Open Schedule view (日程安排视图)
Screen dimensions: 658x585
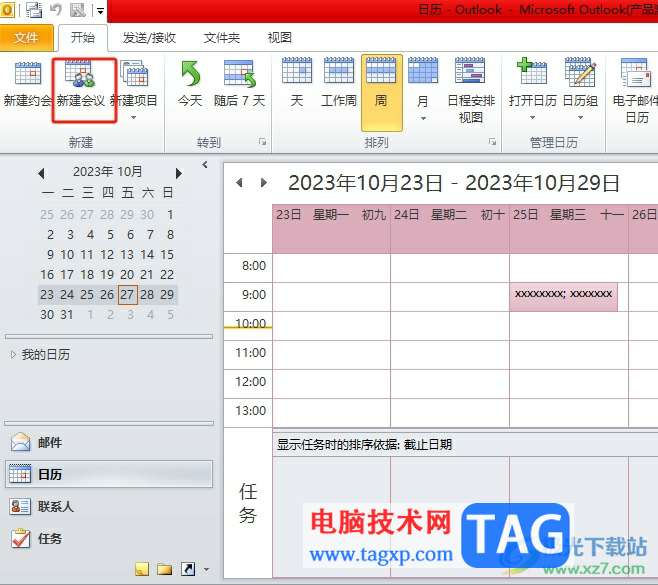[x=470, y=90]
